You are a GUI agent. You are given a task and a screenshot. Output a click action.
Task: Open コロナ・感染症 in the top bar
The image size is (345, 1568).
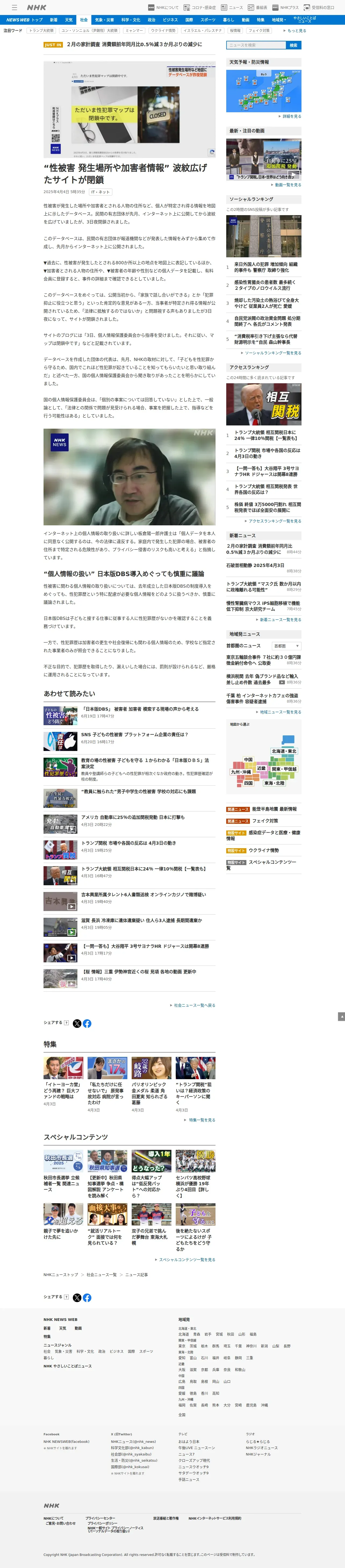pyautogui.click(x=200, y=7)
